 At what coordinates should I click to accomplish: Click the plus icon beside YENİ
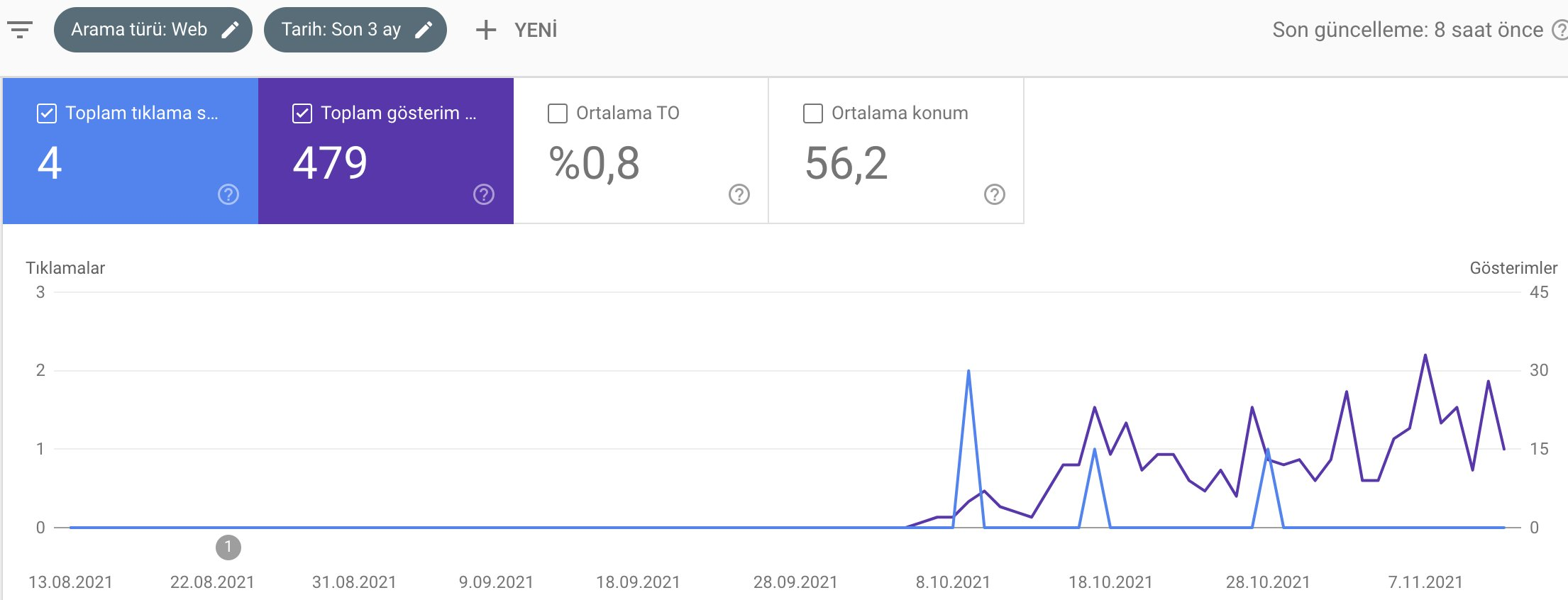point(486,30)
